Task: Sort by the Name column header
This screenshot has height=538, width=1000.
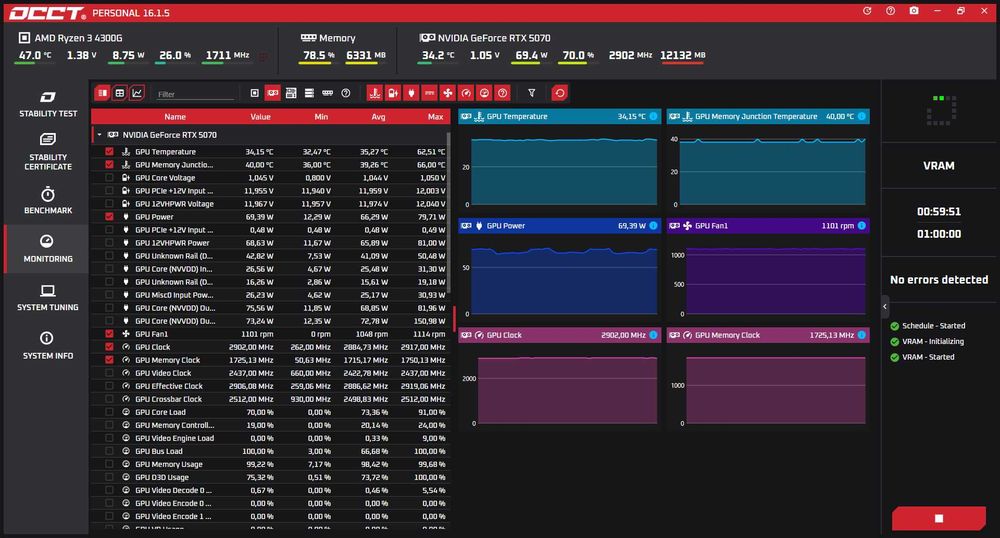Action: [x=175, y=117]
